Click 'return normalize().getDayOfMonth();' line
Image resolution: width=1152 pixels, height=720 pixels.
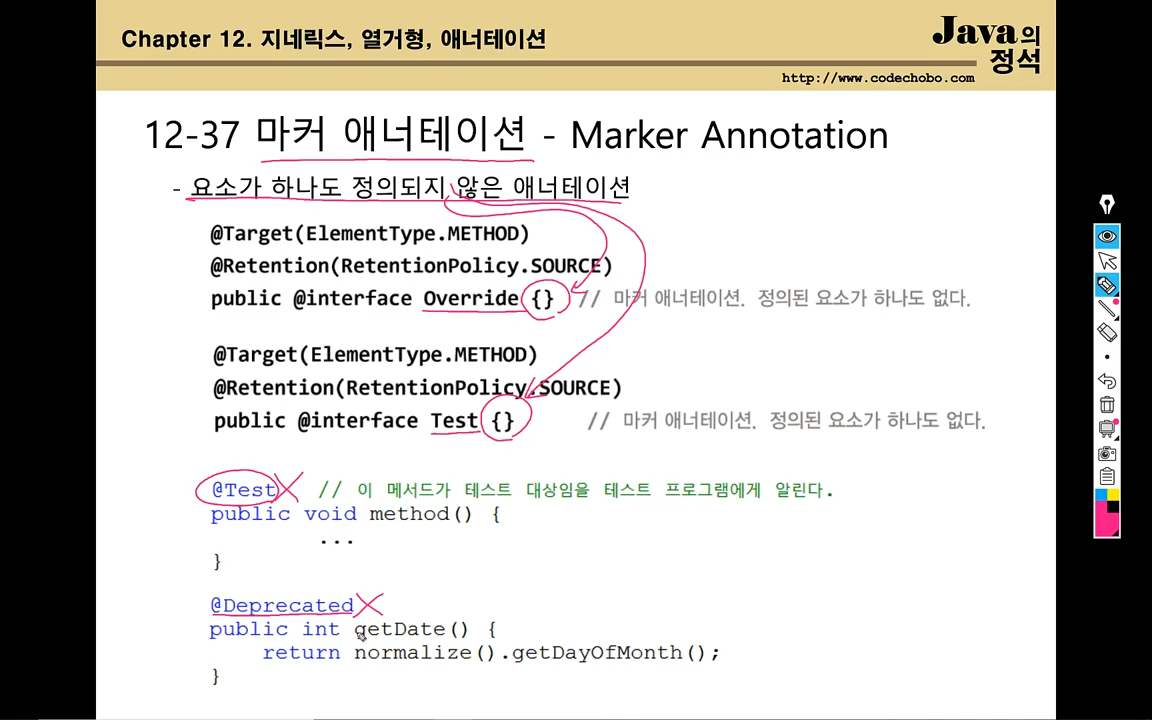492,652
